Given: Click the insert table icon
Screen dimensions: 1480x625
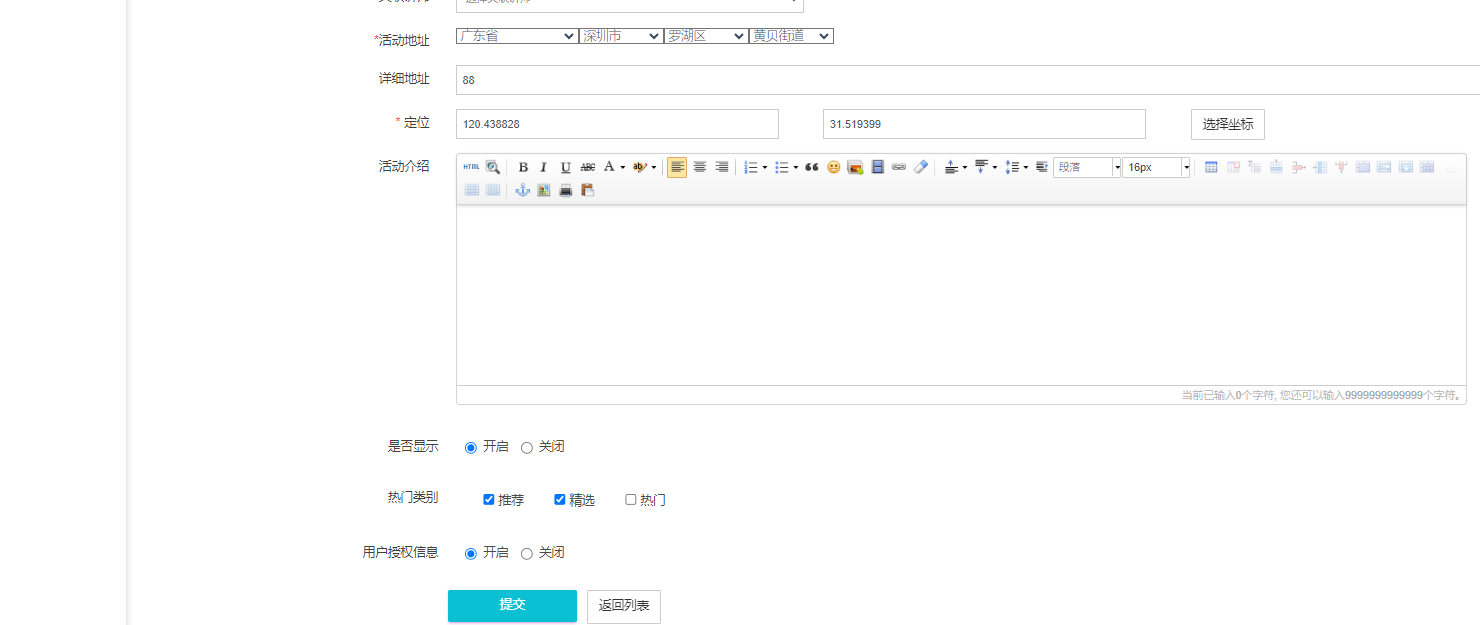Looking at the screenshot, I should (x=1211, y=167).
